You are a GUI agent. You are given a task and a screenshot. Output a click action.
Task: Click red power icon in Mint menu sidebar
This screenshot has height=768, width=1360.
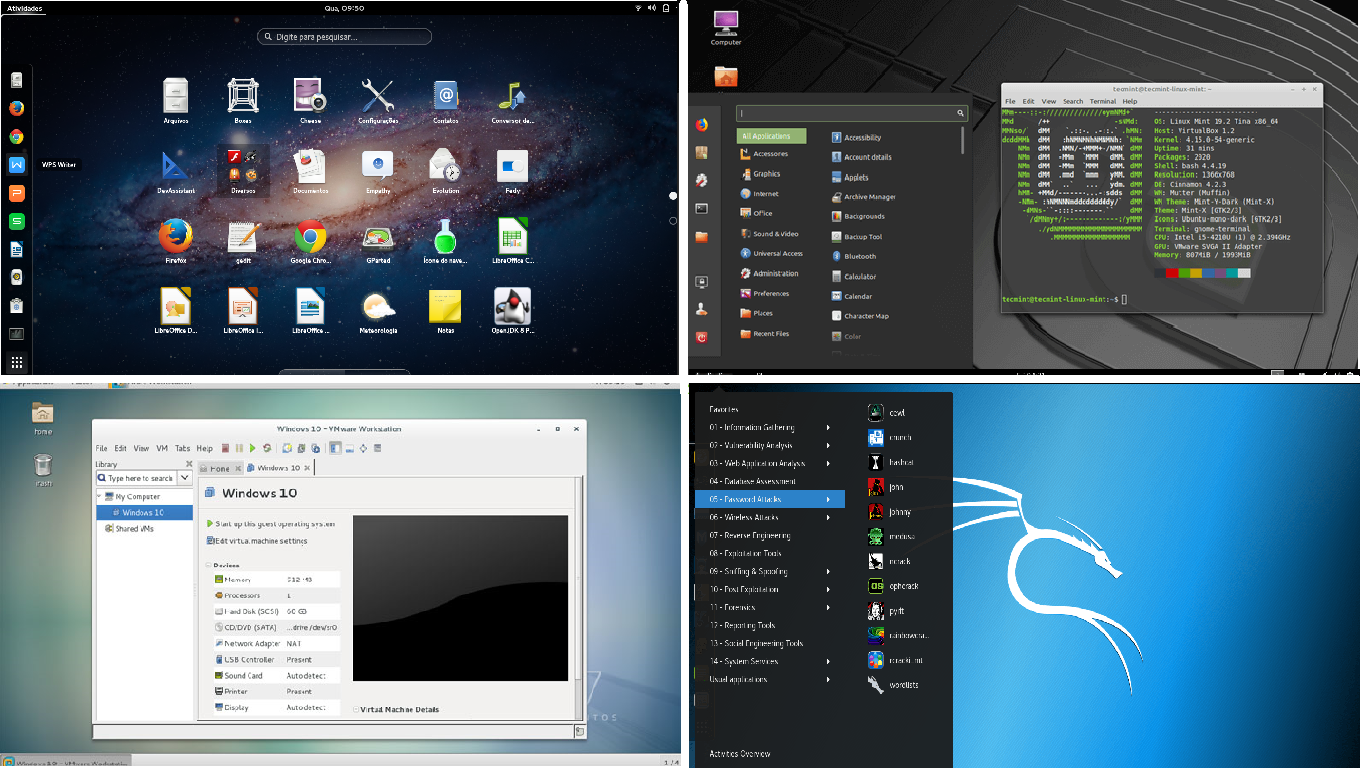pos(702,338)
